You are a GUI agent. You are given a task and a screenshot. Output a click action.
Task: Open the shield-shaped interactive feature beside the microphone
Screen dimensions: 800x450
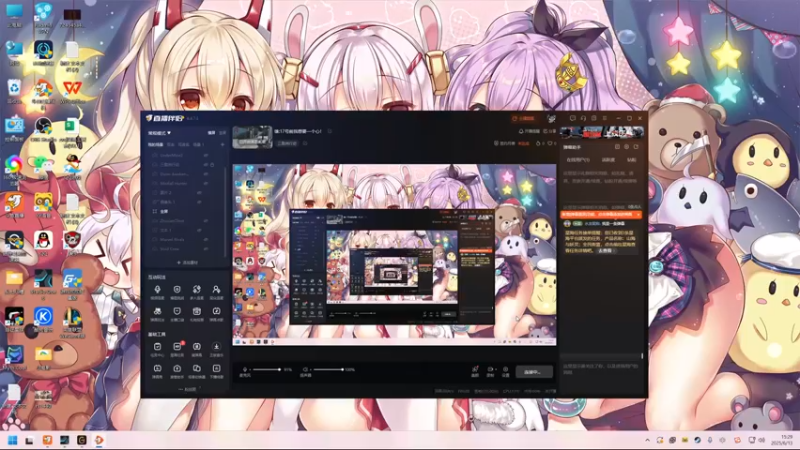[177, 290]
